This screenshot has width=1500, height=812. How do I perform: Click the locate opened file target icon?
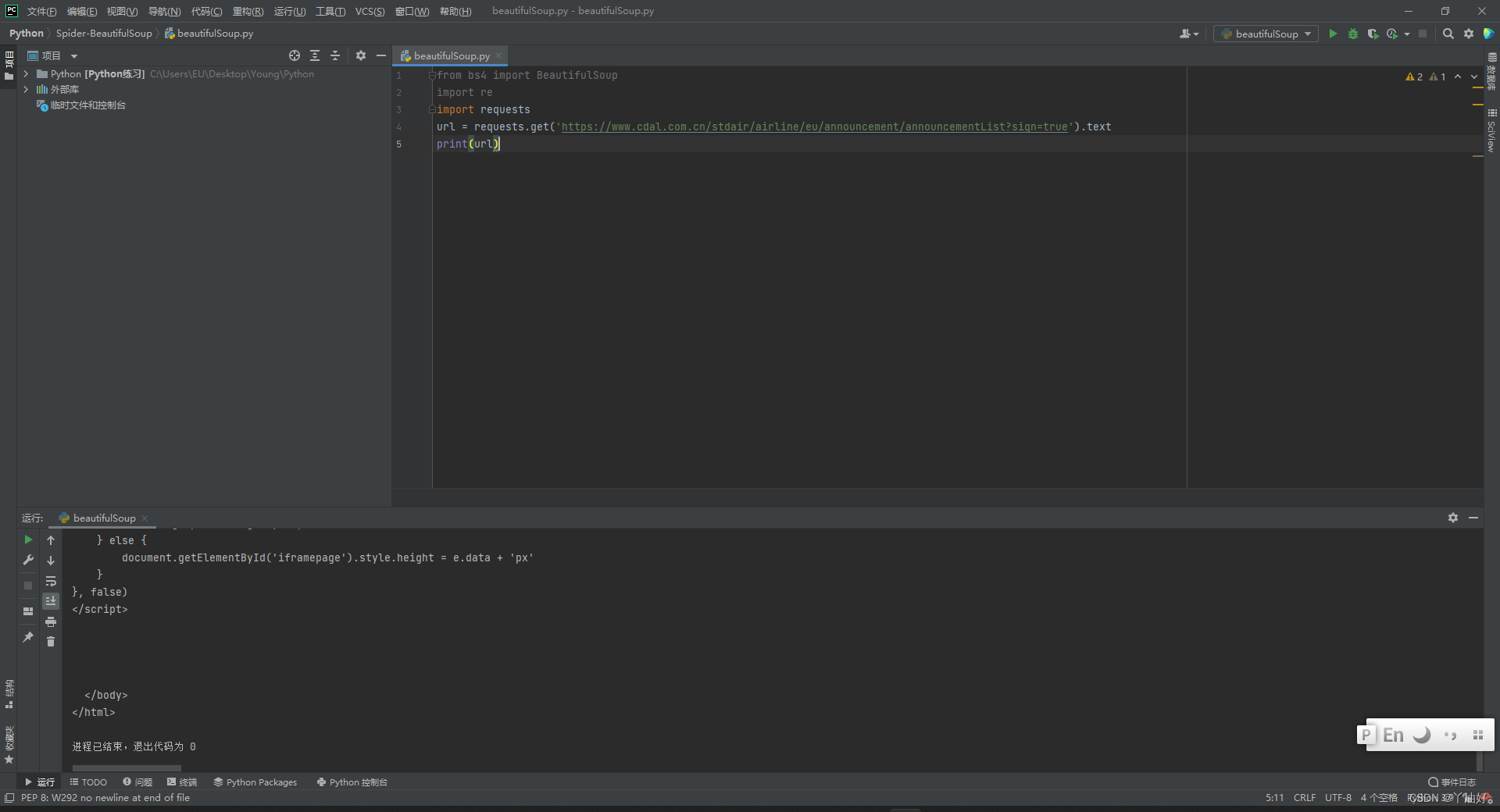point(295,55)
